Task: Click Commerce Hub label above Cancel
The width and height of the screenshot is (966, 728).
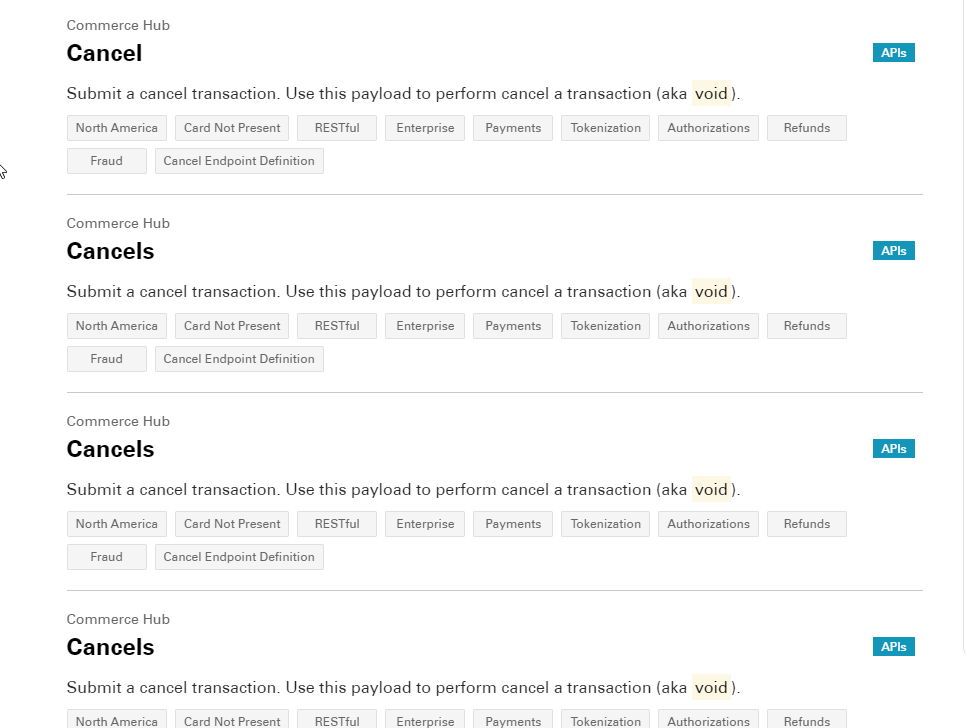Action: pyautogui.click(x=118, y=25)
